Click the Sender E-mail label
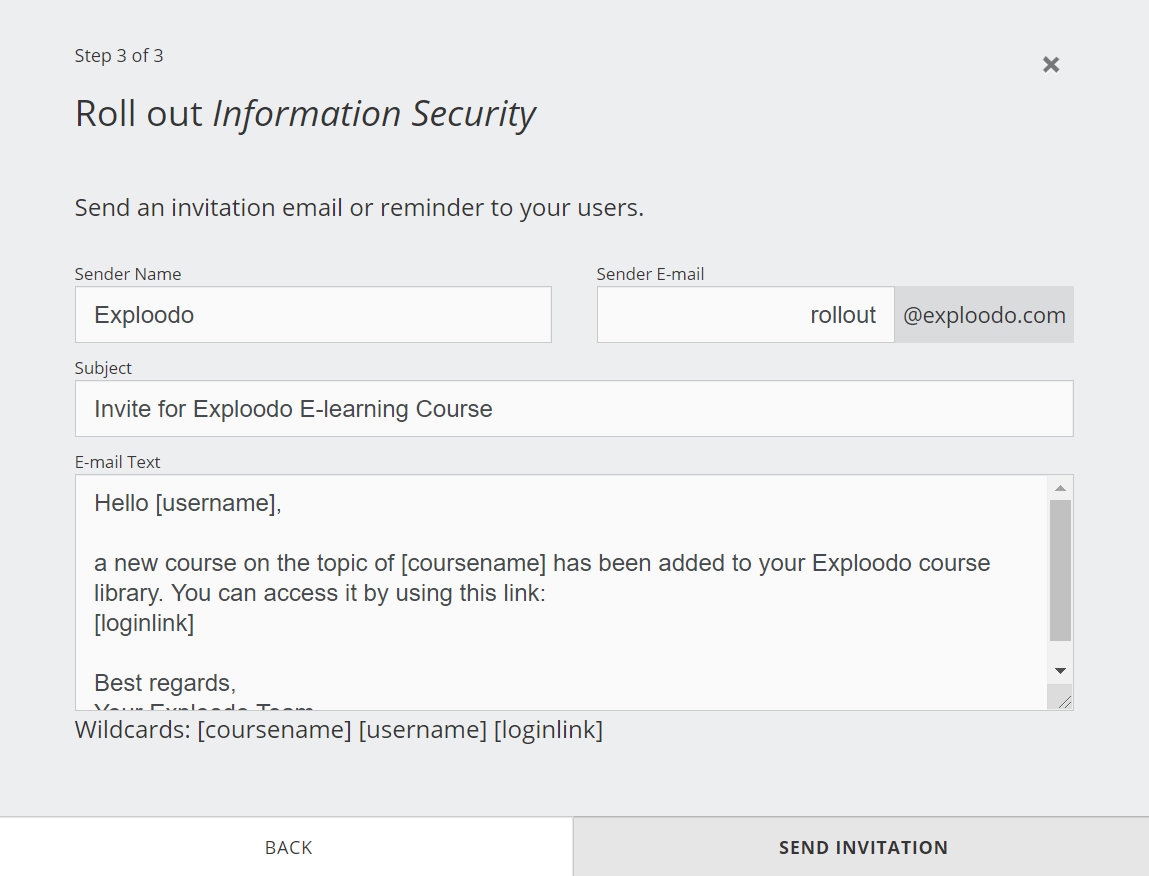 coord(651,274)
